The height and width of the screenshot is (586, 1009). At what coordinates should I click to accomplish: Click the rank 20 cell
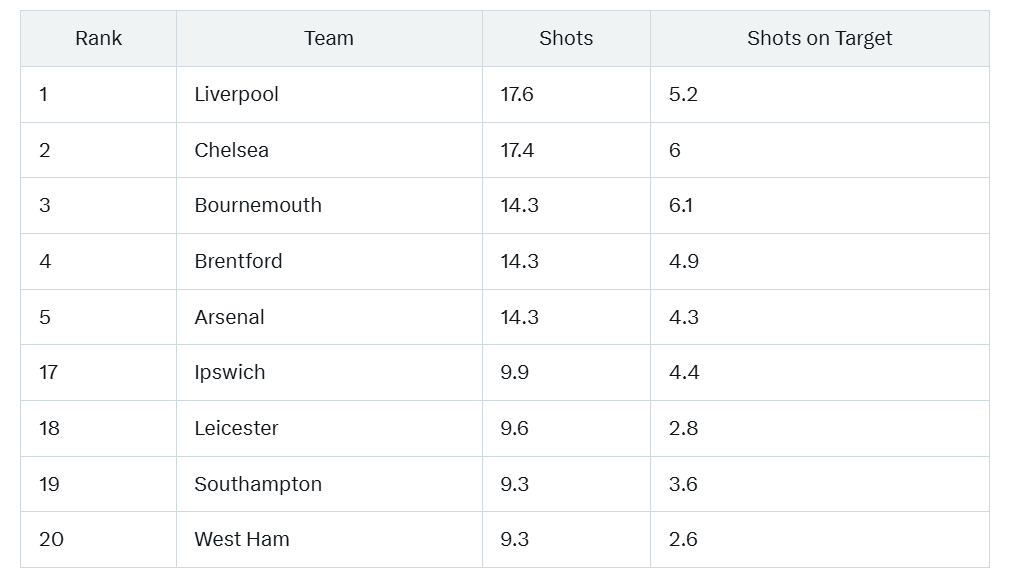pyautogui.click(x=98, y=539)
